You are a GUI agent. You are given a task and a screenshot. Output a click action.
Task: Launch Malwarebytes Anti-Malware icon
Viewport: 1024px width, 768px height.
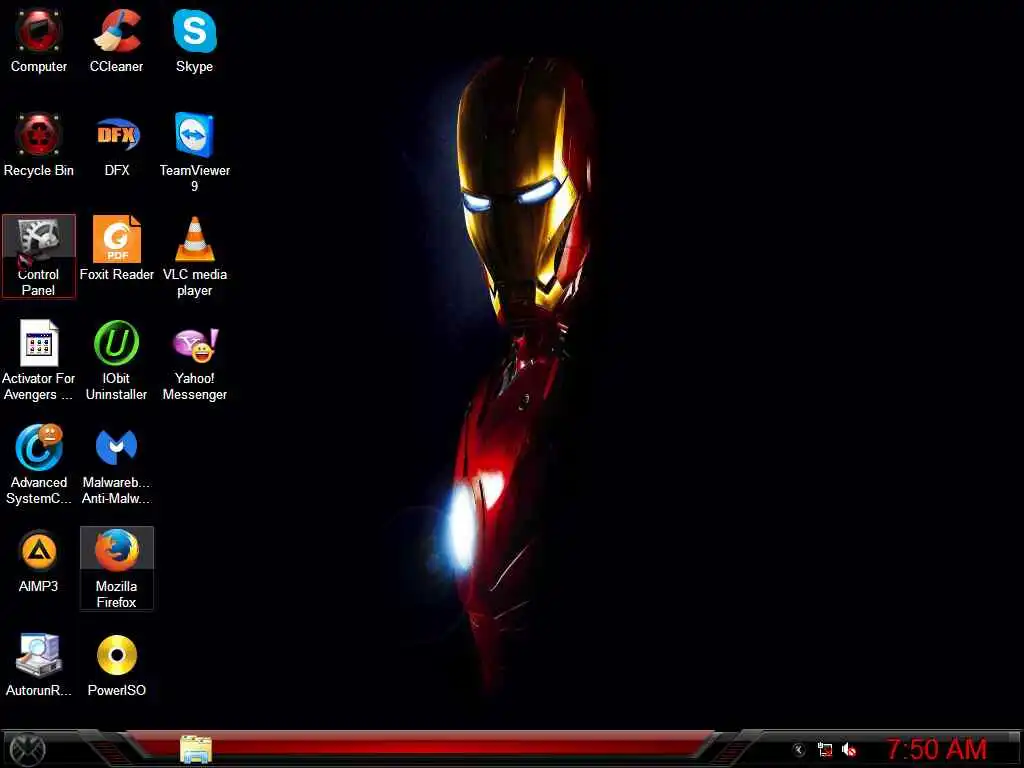(x=116, y=464)
